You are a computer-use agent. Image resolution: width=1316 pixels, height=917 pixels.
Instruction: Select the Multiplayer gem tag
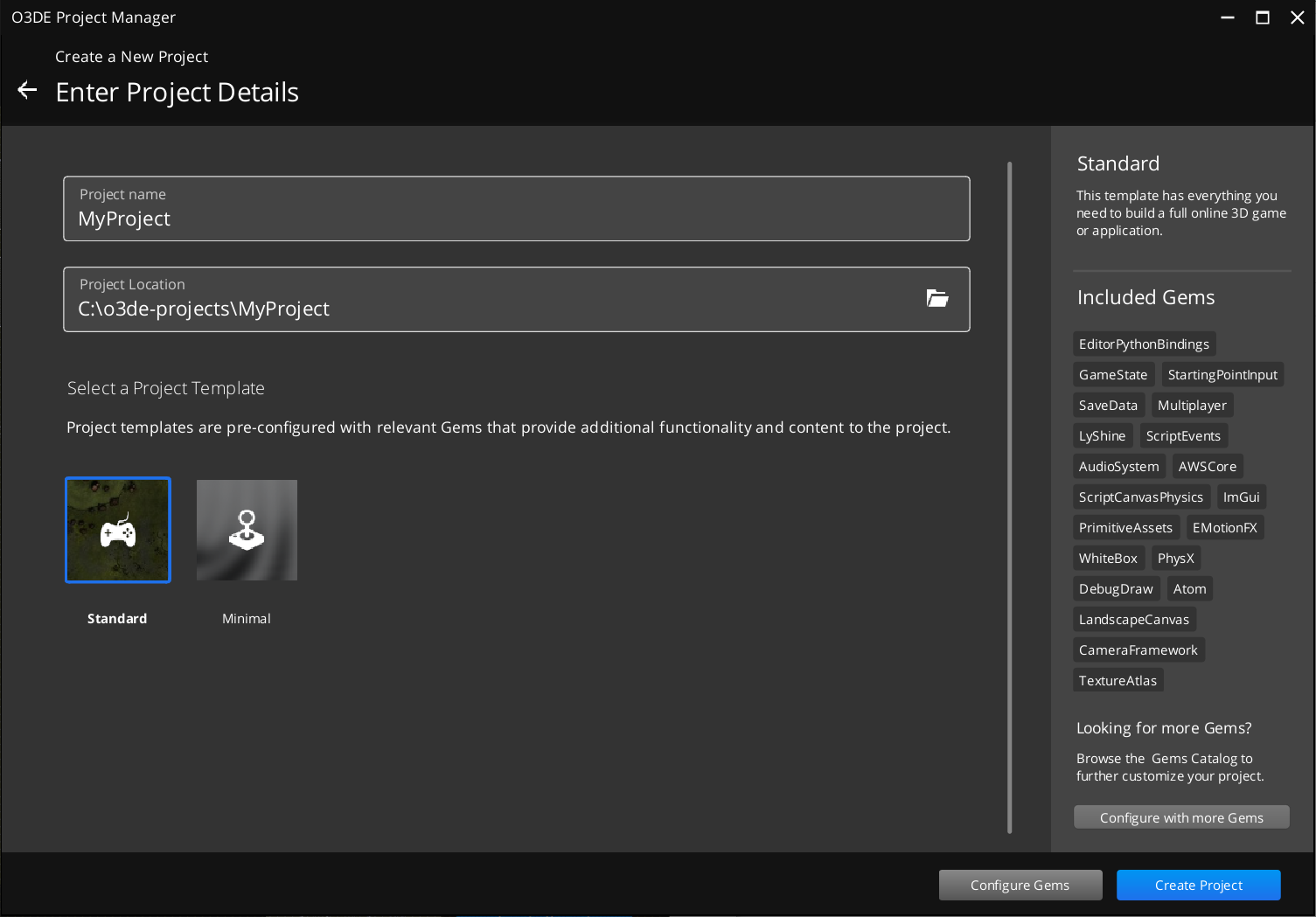coord(1191,405)
